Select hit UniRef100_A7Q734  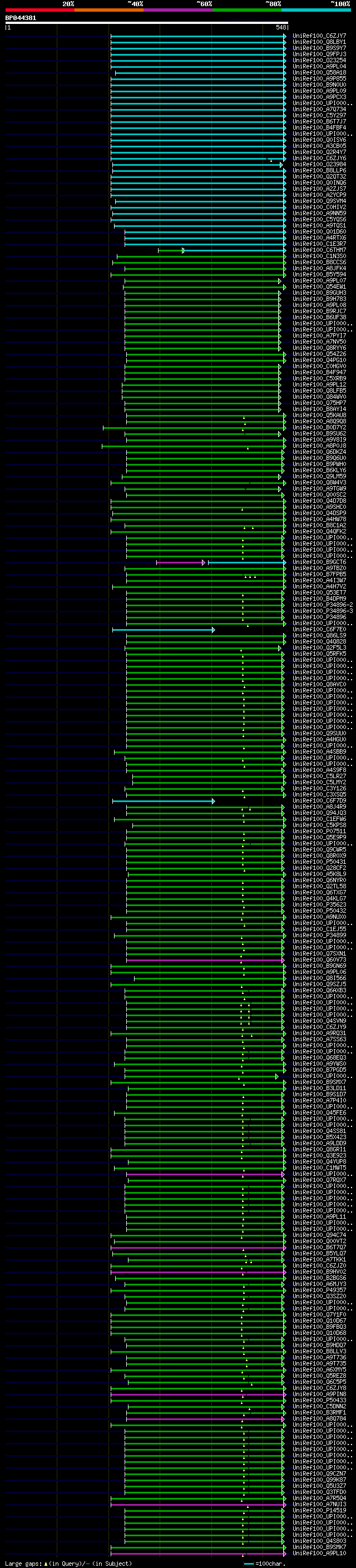click(x=319, y=110)
